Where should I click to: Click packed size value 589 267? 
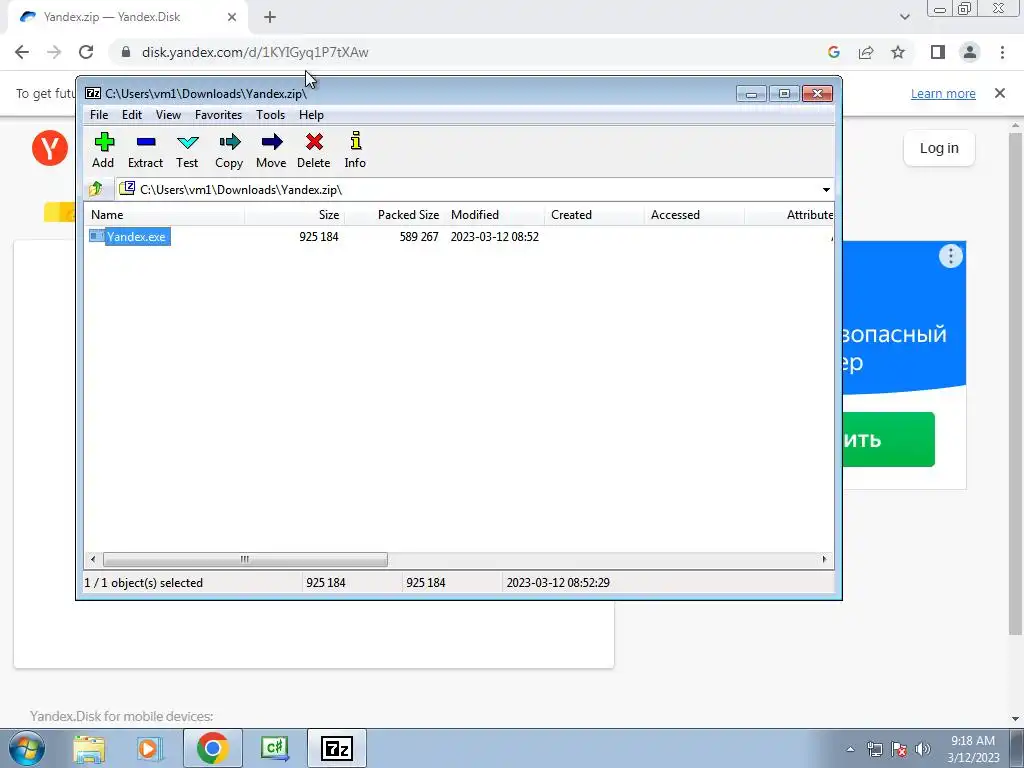click(x=419, y=236)
